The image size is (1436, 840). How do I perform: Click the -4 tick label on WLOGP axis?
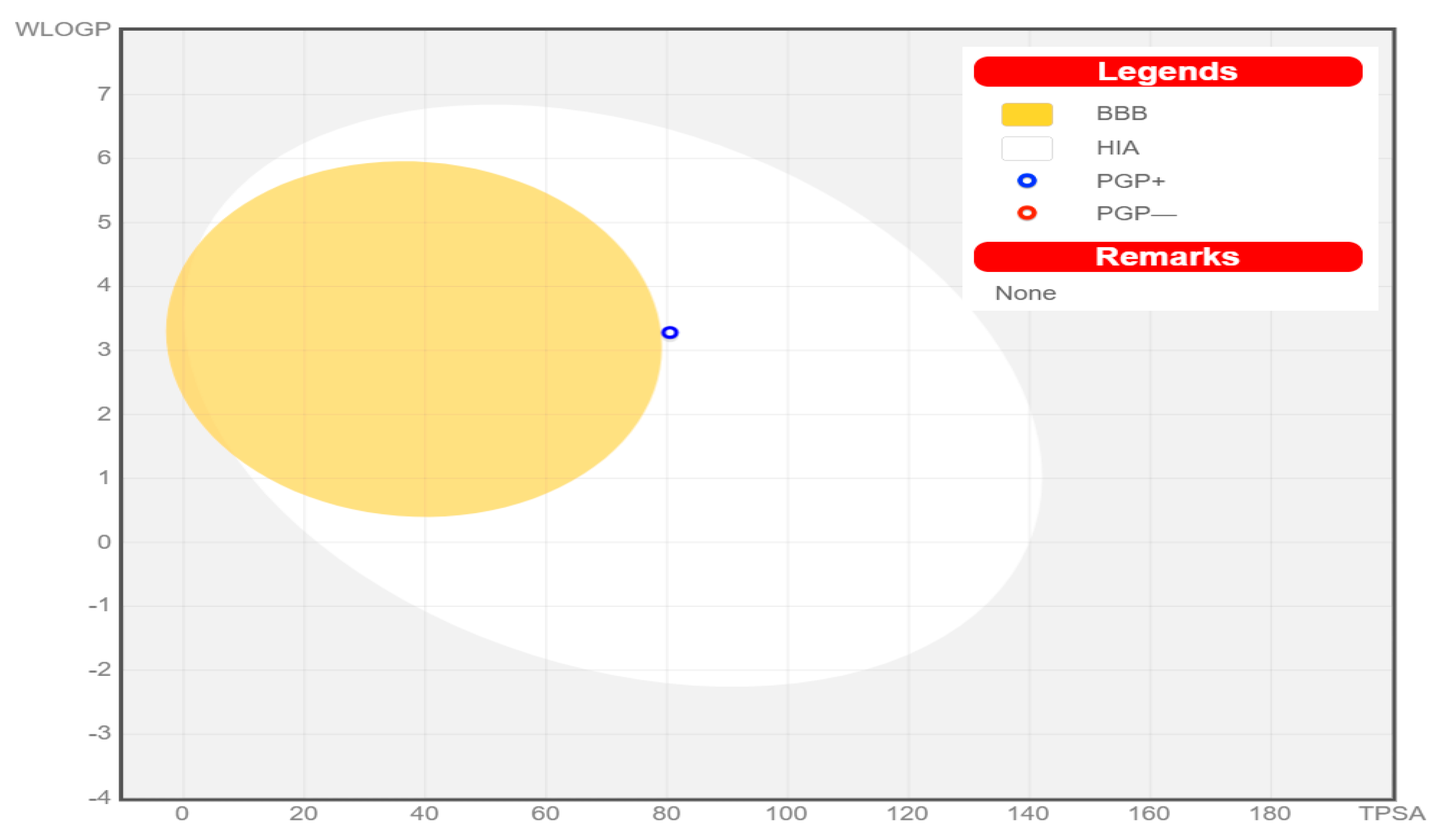(100, 797)
